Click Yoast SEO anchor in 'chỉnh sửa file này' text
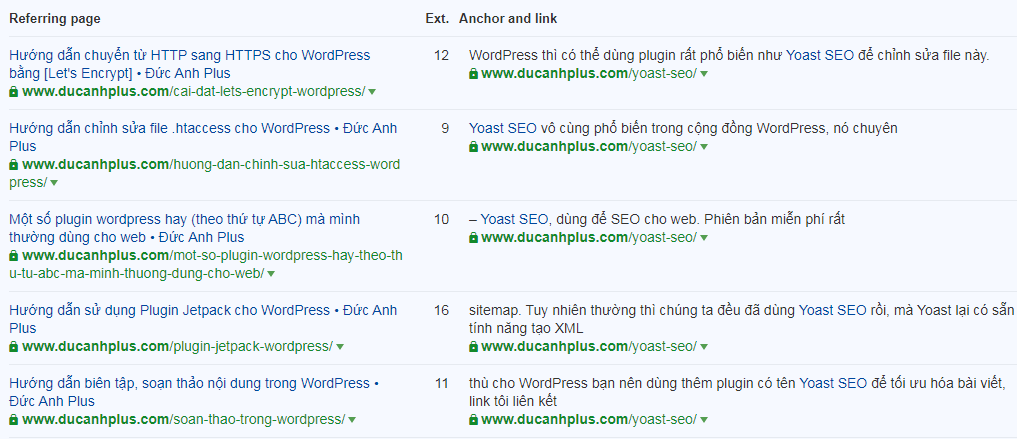 [820, 56]
